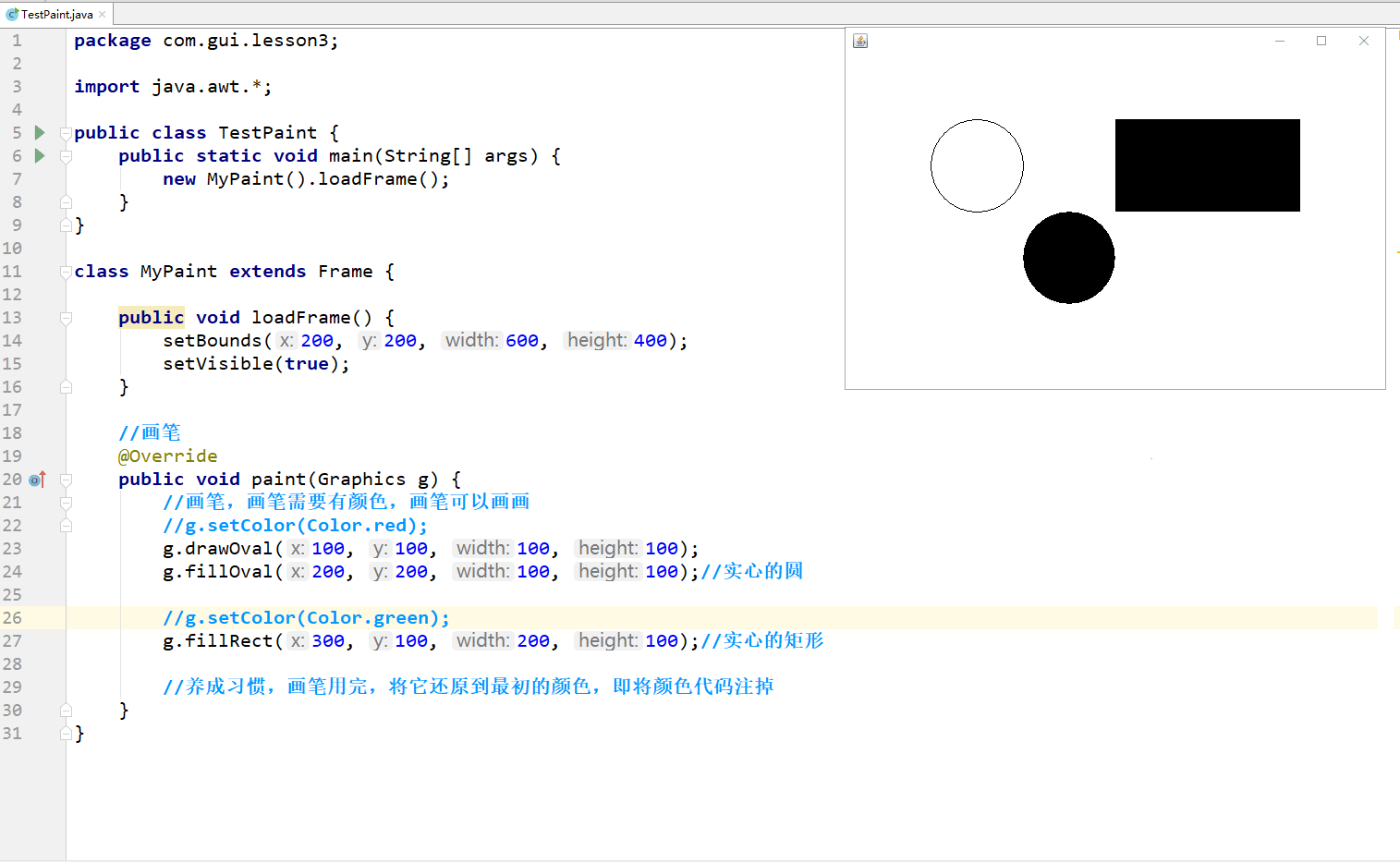Screen dimensions: 1400x863
Task: Collapse the paint method fold marker on line 20
Action: 66,480
